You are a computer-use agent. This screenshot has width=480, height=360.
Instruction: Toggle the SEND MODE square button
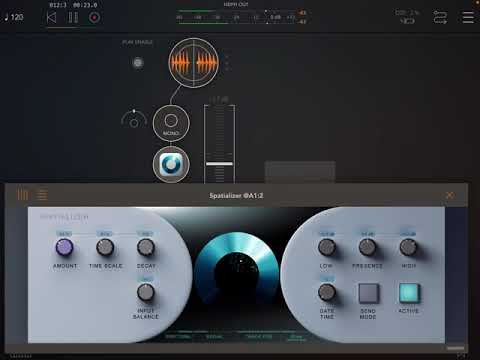(368, 293)
